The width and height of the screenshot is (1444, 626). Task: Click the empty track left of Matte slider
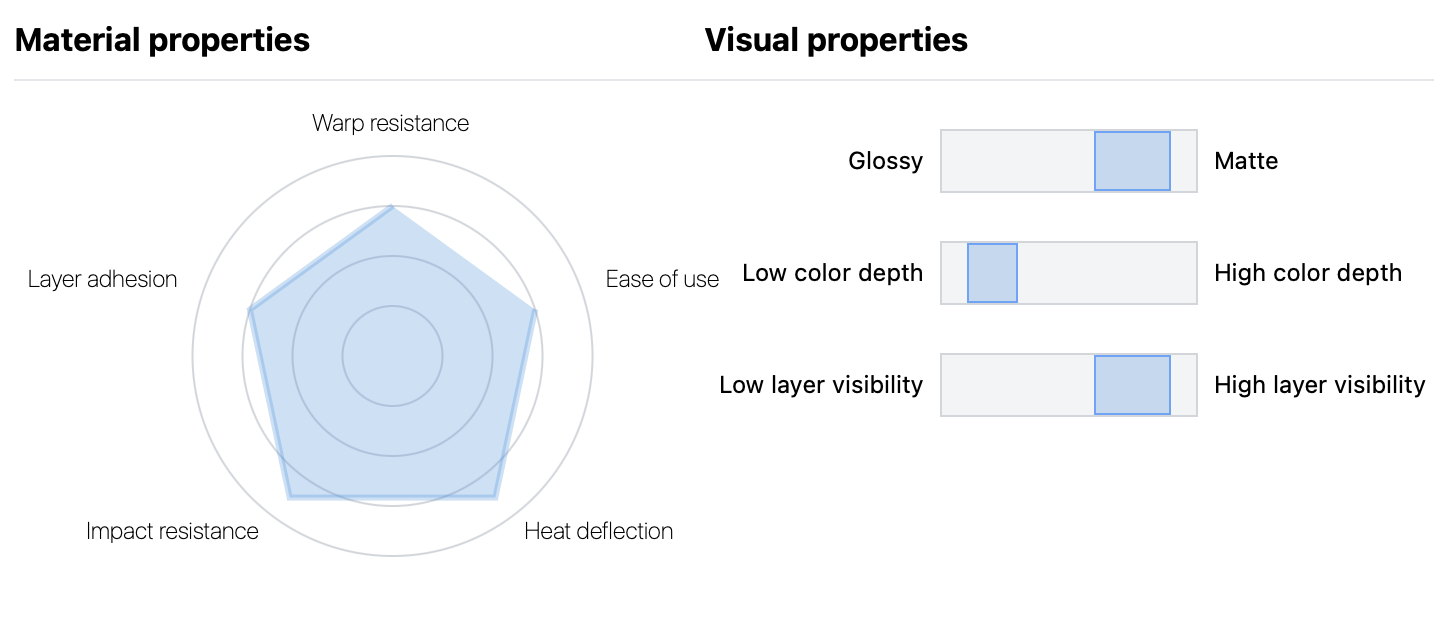click(1017, 161)
